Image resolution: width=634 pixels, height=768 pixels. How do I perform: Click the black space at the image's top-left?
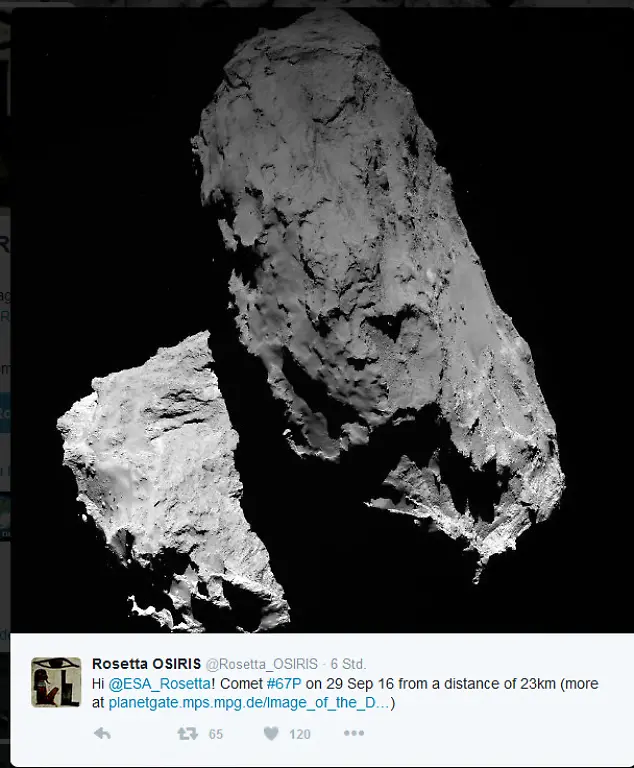click(x=90, y=100)
